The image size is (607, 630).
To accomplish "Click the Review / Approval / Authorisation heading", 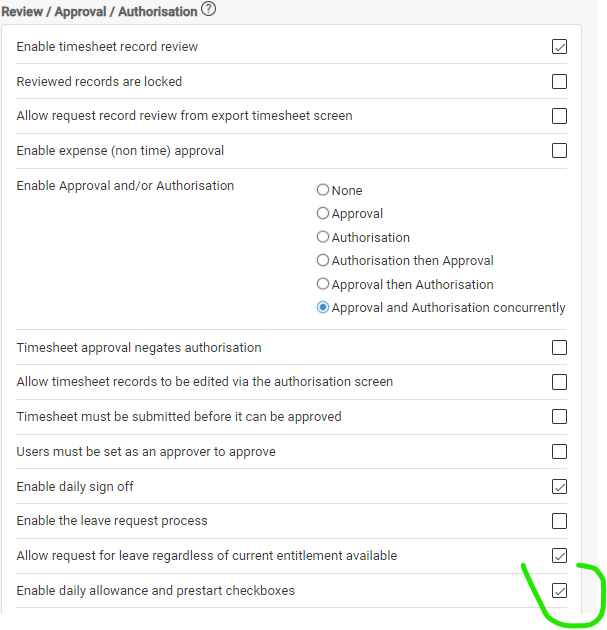I will coord(99,12).
